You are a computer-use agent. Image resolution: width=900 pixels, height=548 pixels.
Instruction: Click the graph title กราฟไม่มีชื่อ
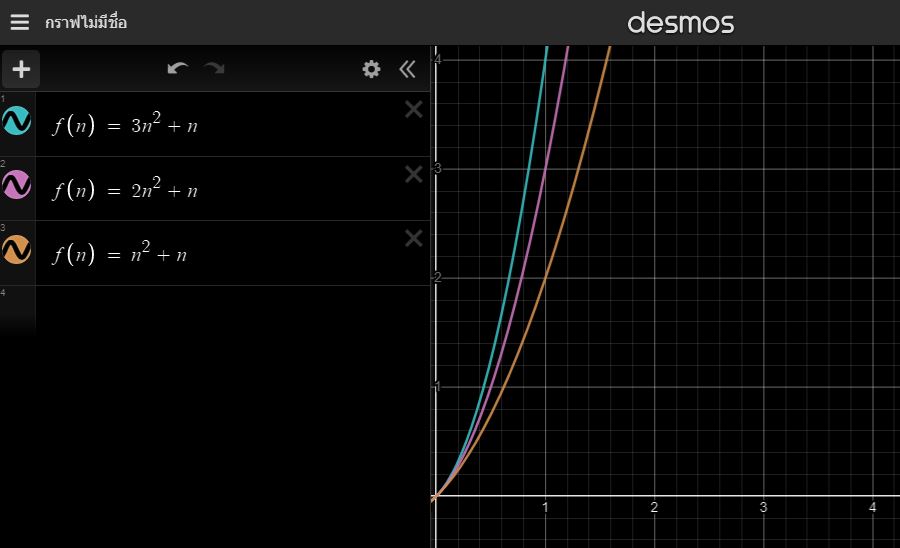[x=86, y=22]
